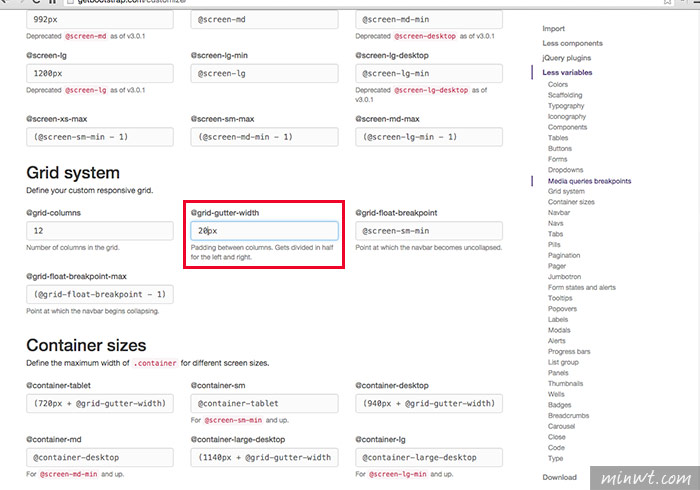The image size is (700, 490).
Task: Navigate to Navbar section
Action: [x=559, y=213]
